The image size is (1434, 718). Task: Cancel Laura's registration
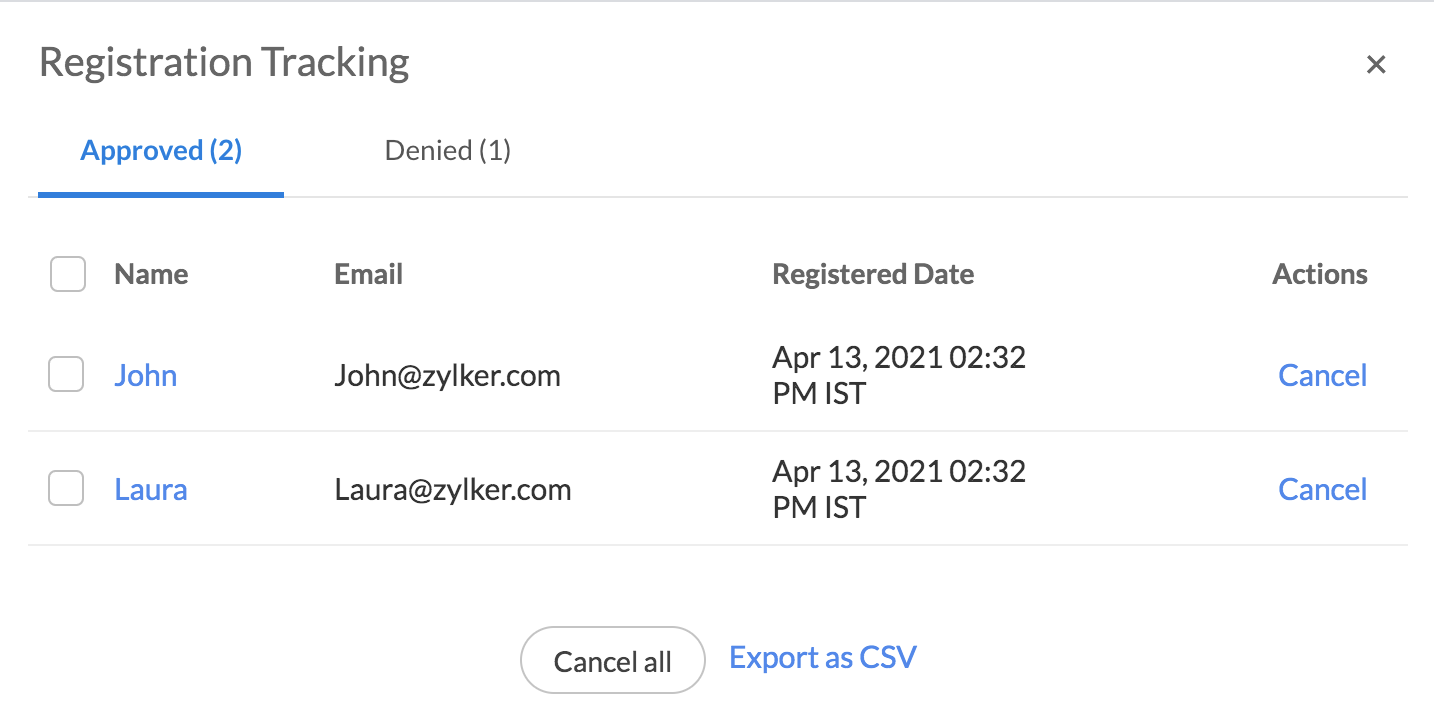click(x=1323, y=489)
